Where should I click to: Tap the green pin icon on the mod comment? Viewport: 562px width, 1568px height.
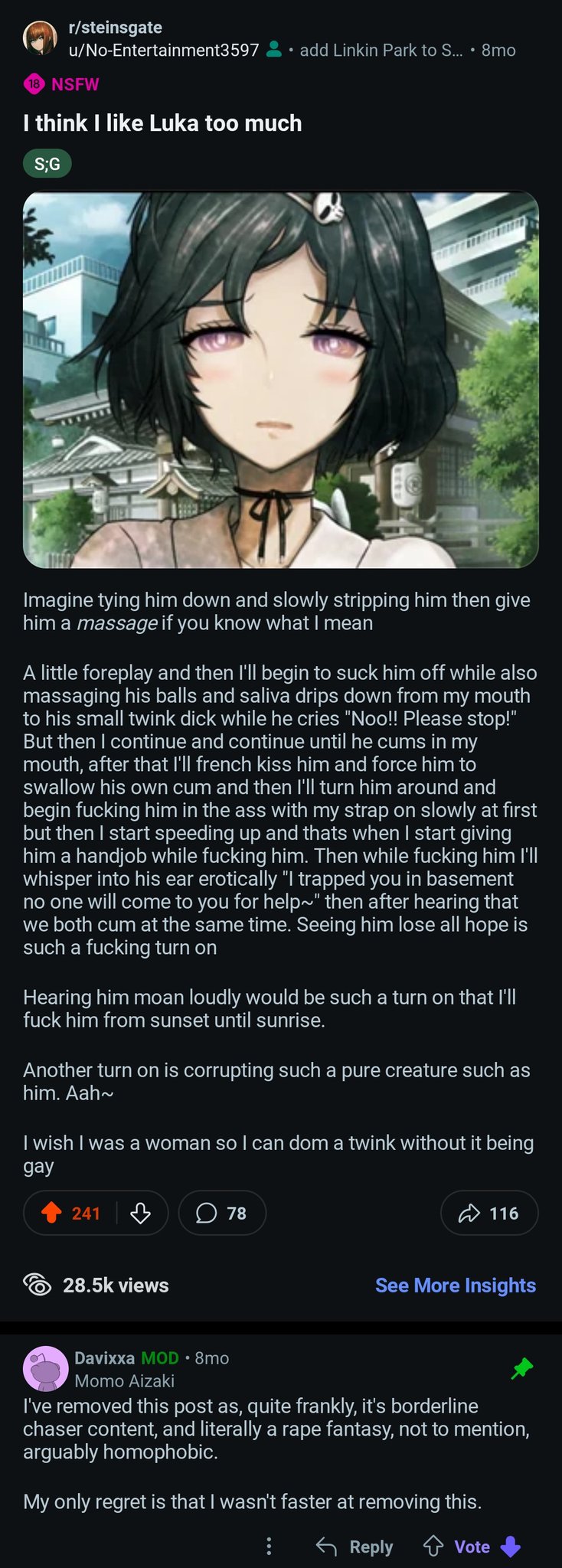pos(522,1368)
